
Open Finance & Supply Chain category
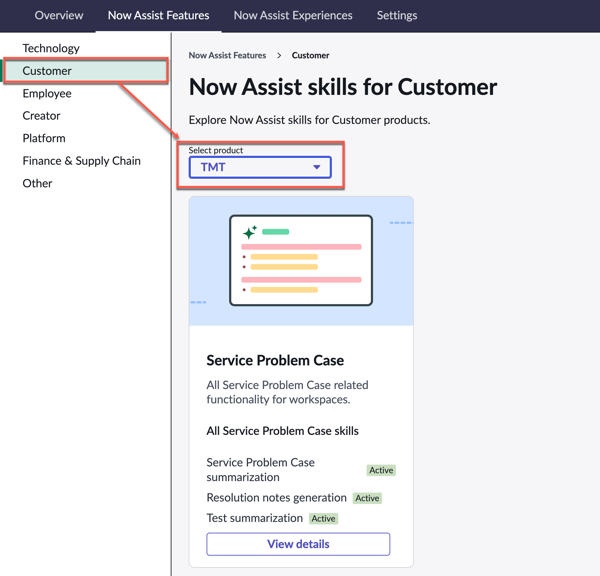pyautogui.click(x=82, y=161)
